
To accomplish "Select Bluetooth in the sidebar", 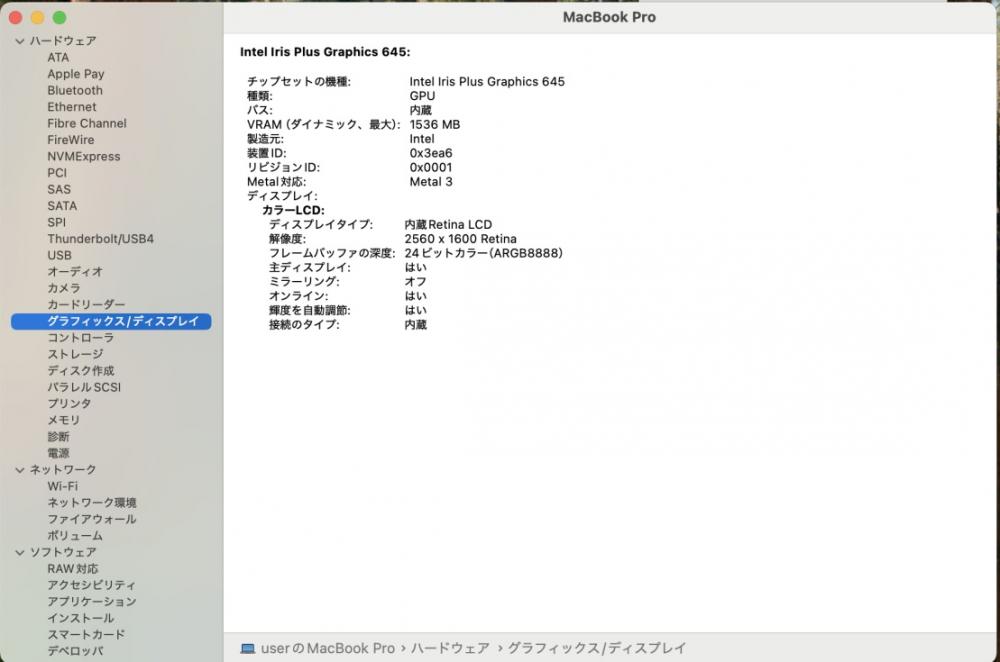I will [75, 91].
